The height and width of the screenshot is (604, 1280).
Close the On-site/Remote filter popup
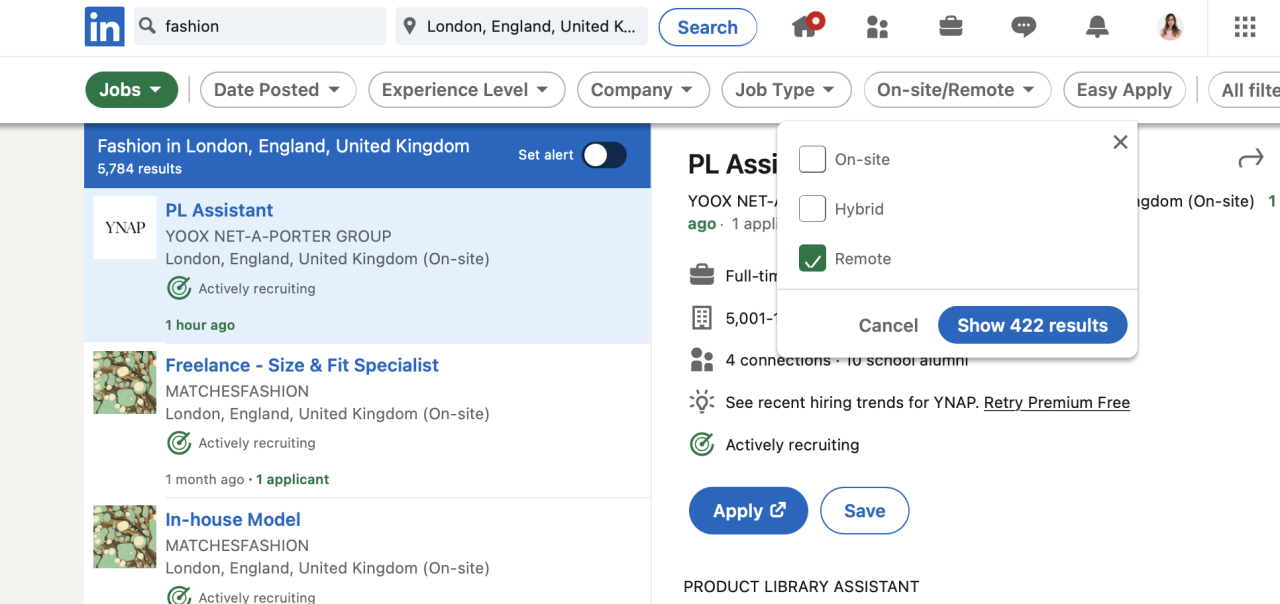(x=1120, y=142)
